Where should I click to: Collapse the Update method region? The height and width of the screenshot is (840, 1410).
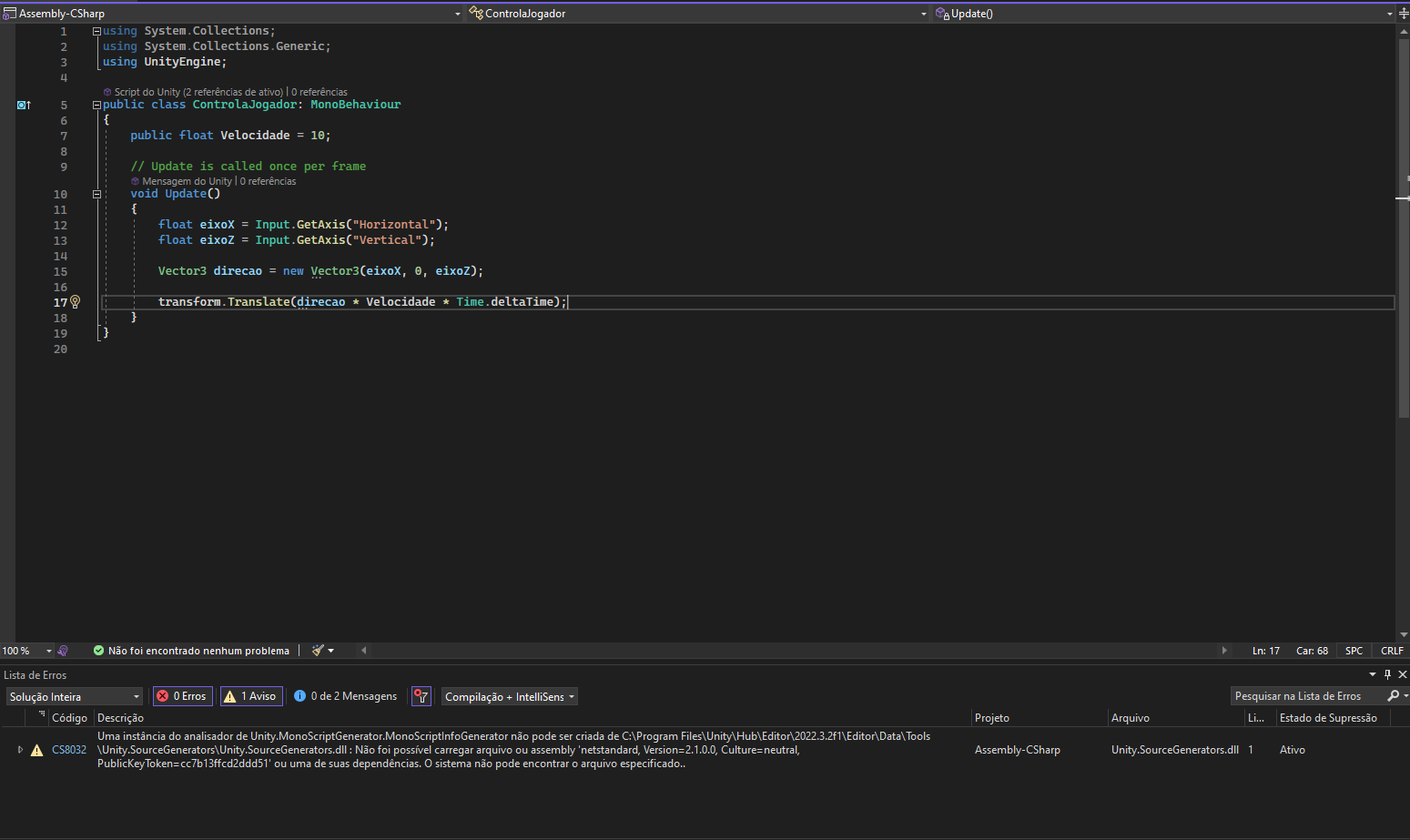tap(96, 194)
